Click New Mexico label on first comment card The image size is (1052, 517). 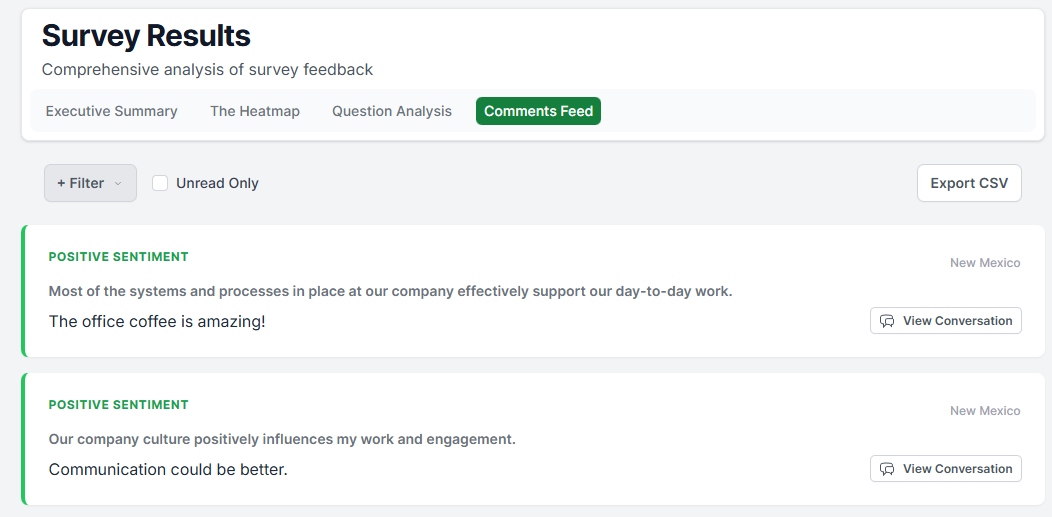pos(984,263)
